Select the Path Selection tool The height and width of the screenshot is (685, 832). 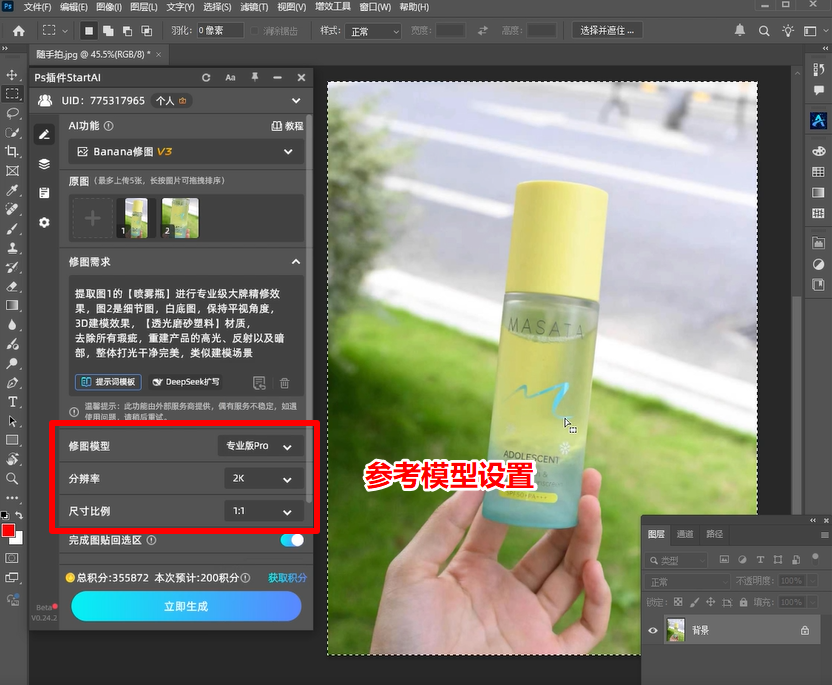pyautogui.click(x=12, y=421)
